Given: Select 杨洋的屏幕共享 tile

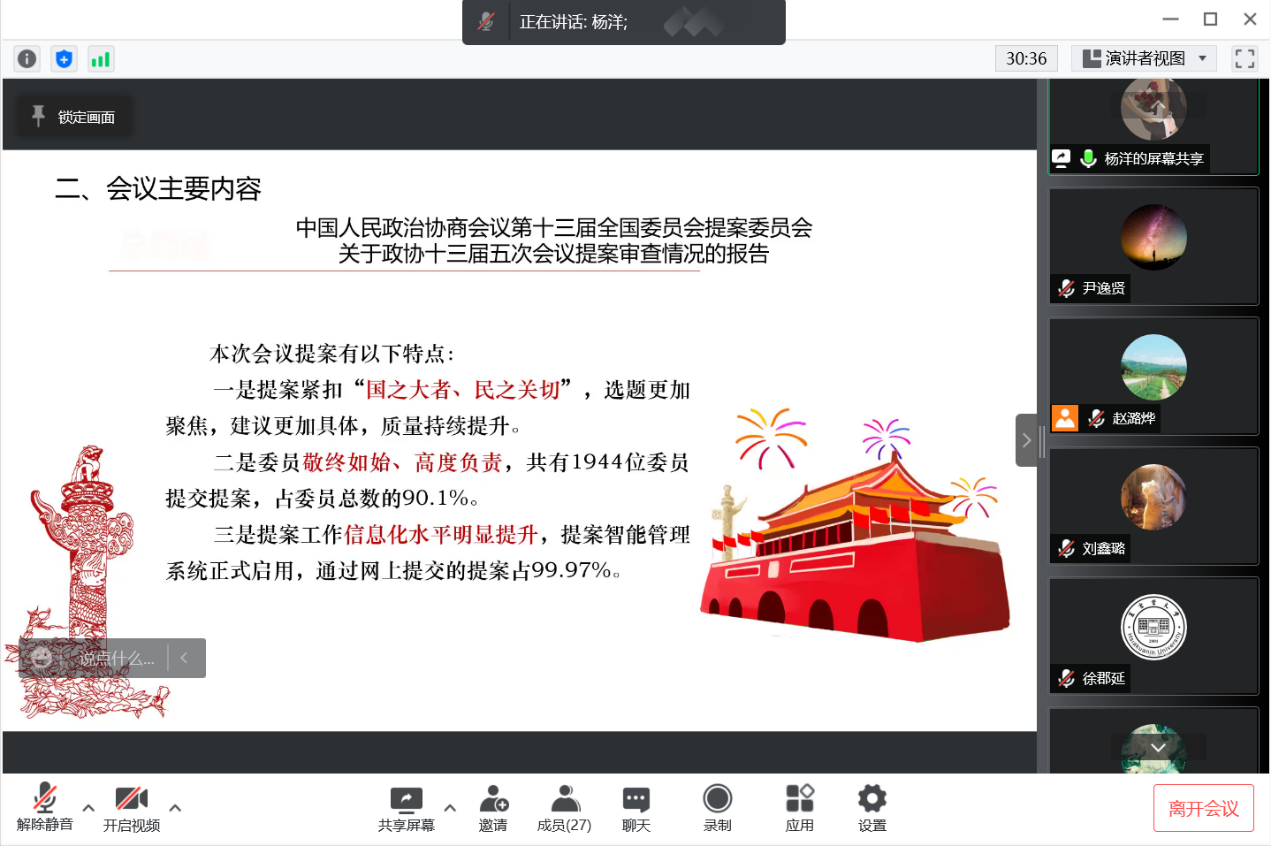Looking at the screenshot, I should pyautogui.click(x=1154, y=125).
